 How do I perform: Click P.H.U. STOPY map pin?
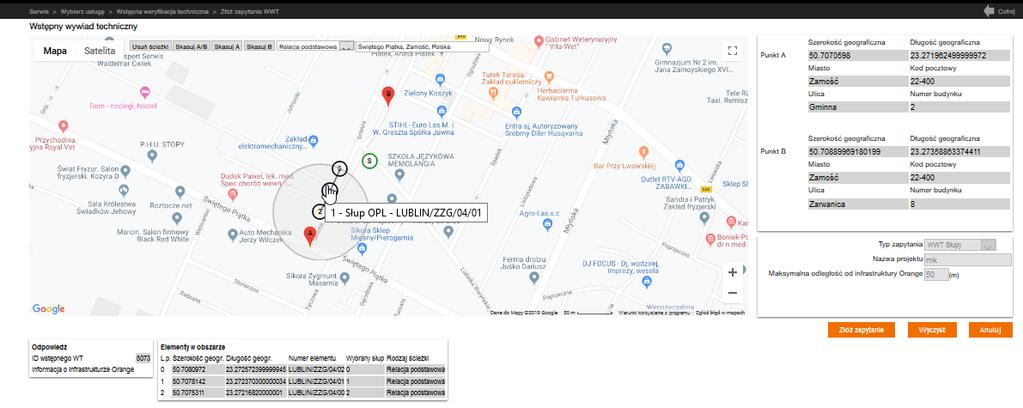[x=152, y=155]
